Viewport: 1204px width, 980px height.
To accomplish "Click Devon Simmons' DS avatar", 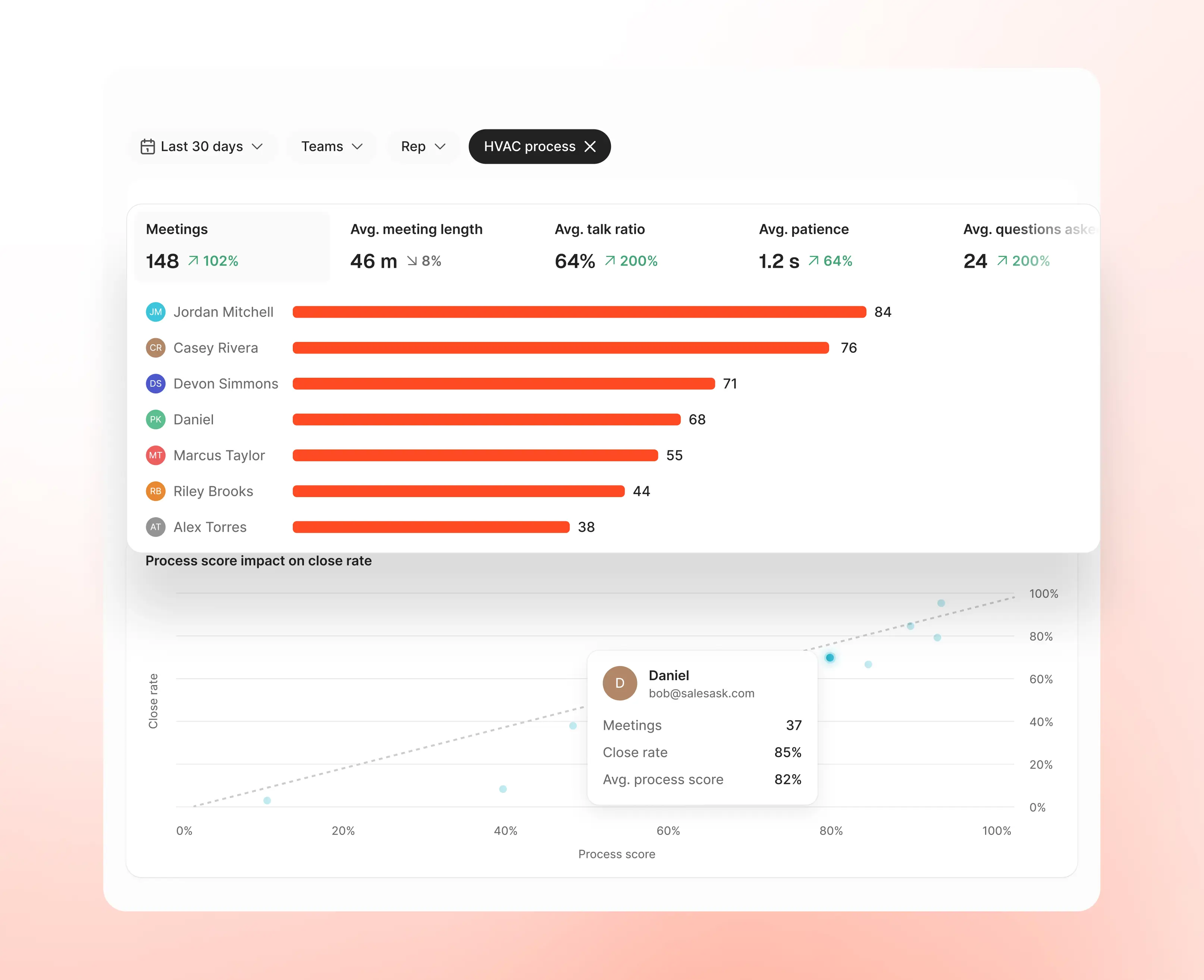I will (156, 384).
